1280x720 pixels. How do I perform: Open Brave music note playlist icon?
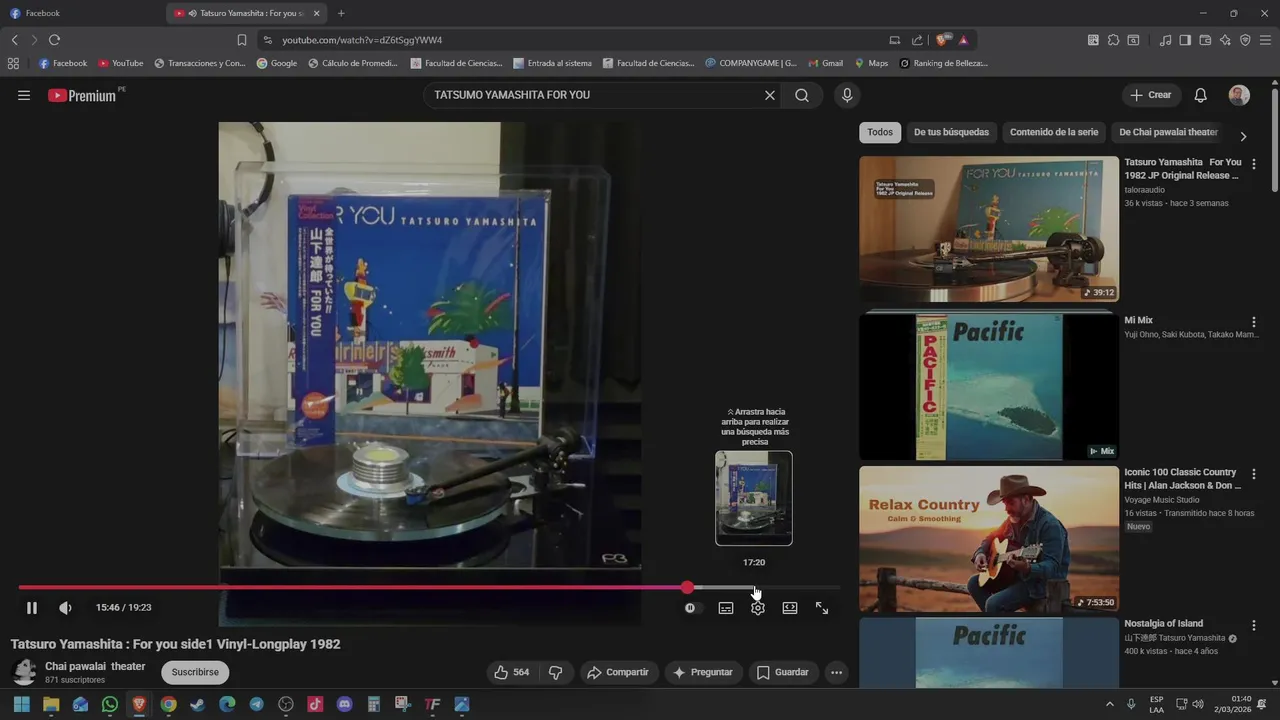pyautogui.click(x=1166, y=40)
